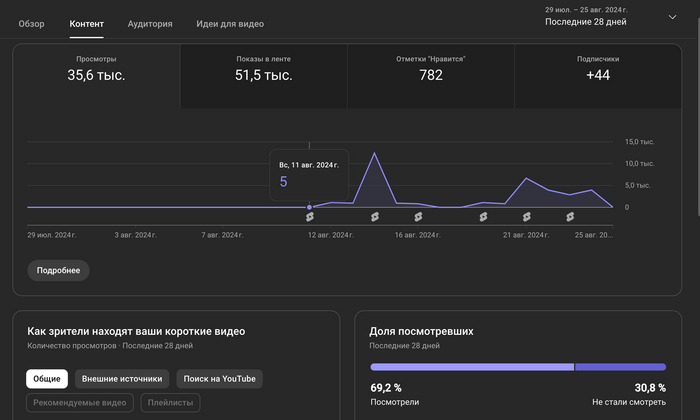Click the Shorts marker at 21 Aug 2024
The image size is (700, 420).
(x=527, y=216)
